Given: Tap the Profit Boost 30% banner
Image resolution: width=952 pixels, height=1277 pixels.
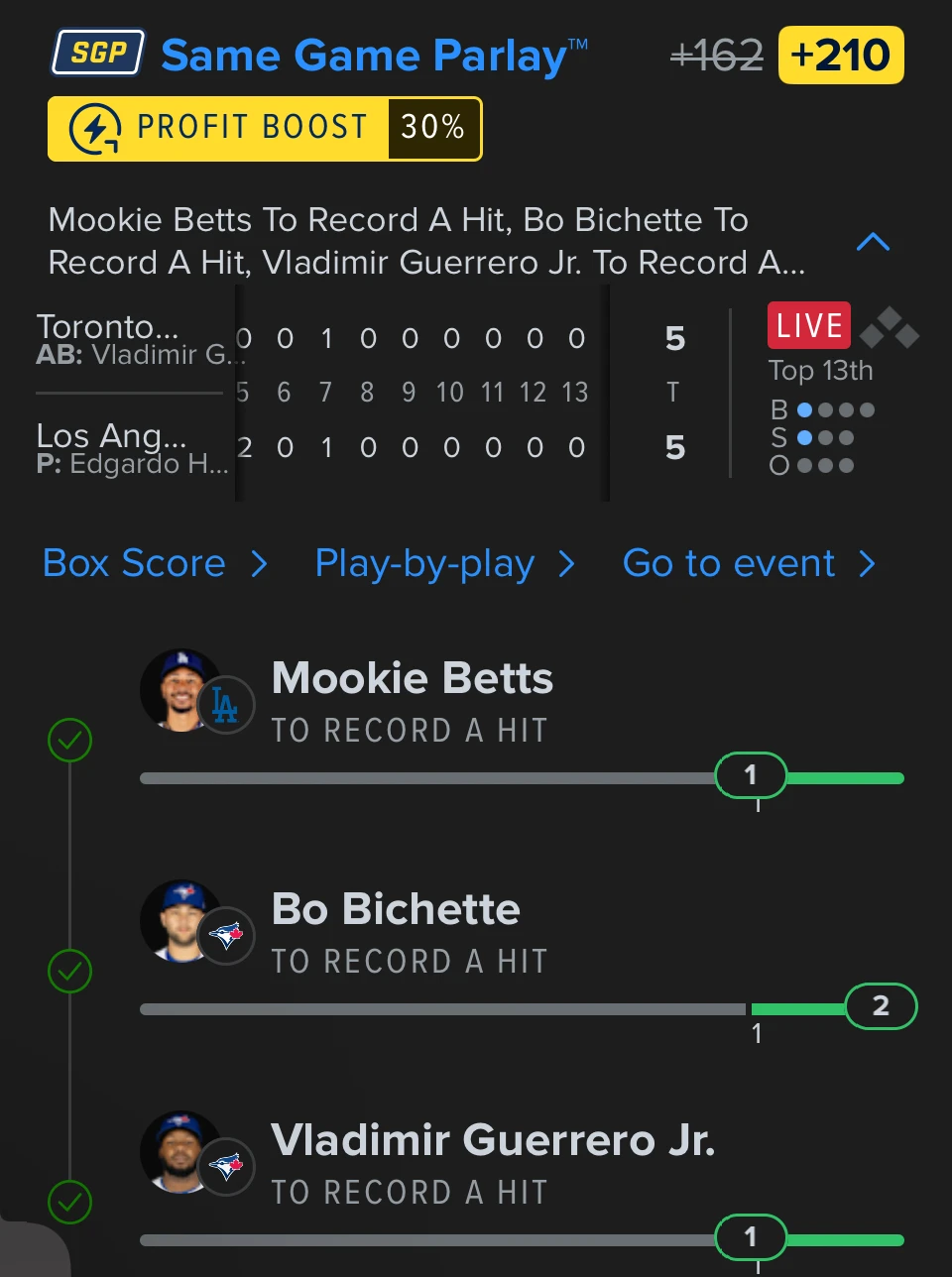Looking at the screenshot, I should (x=265, y=129).
